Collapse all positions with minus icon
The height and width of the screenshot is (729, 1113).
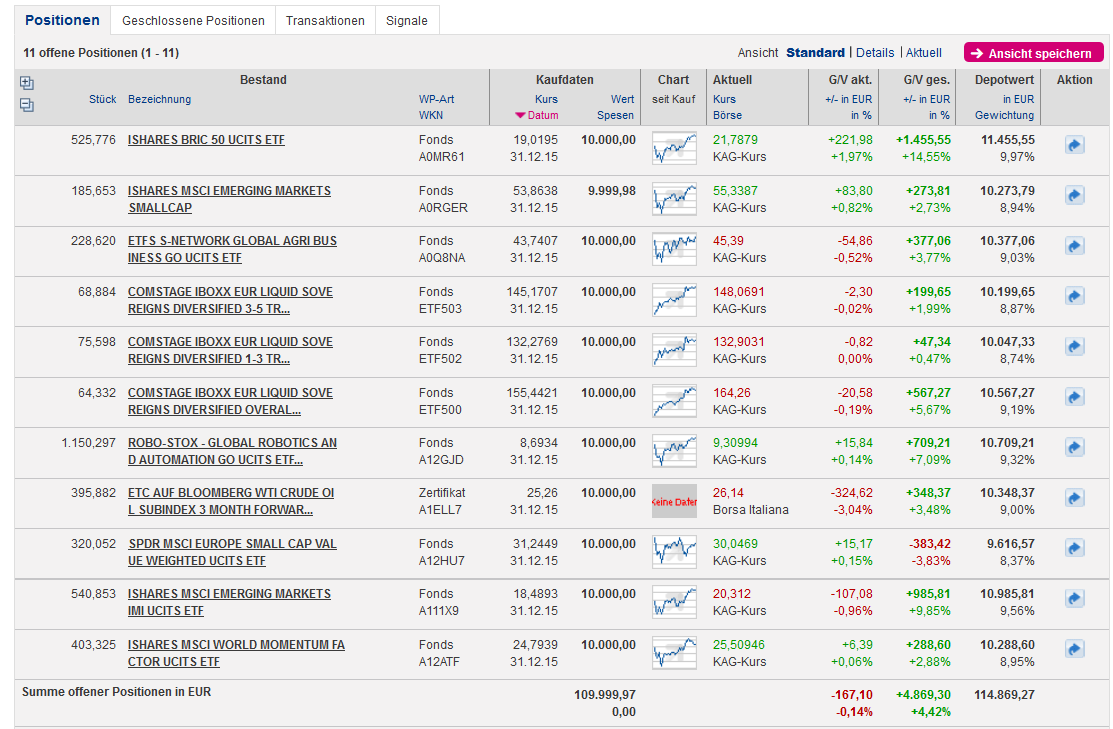coord(27,105)
